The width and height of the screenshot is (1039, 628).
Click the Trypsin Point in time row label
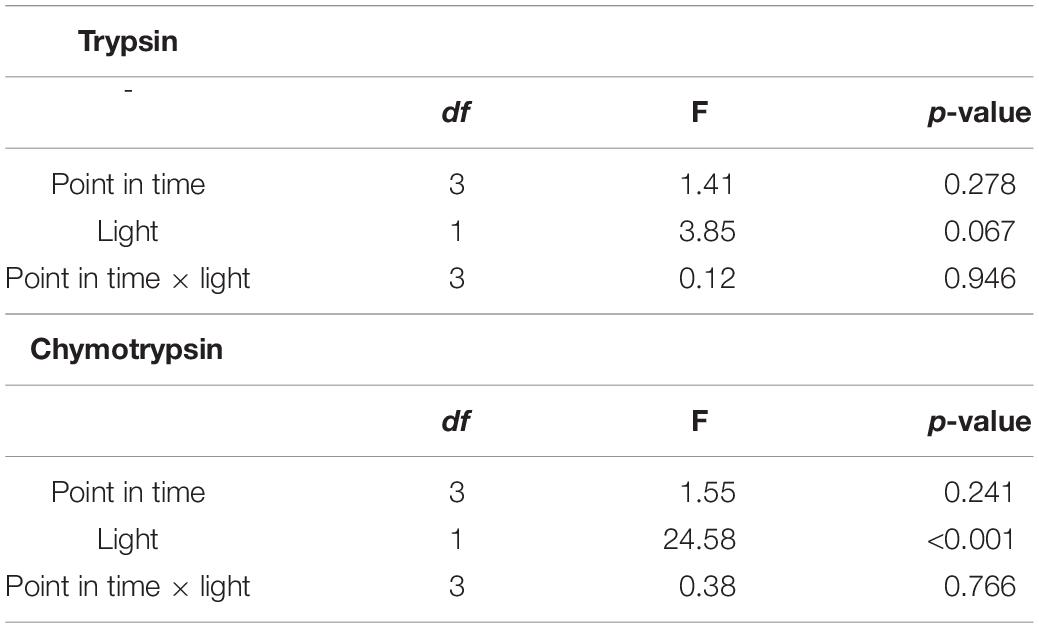tap(128, 184)
